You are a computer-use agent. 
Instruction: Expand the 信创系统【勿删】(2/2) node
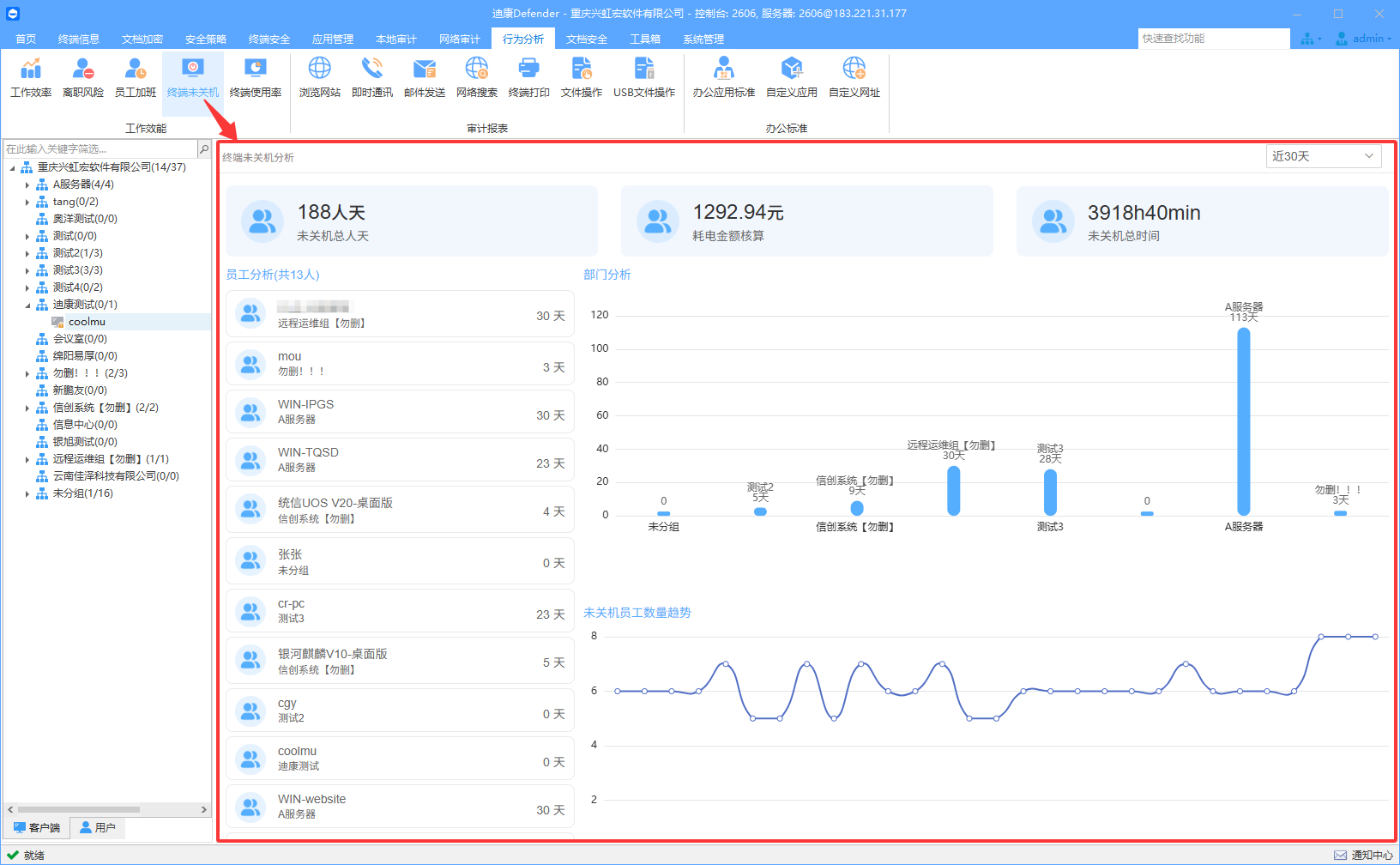pos(27,408)
